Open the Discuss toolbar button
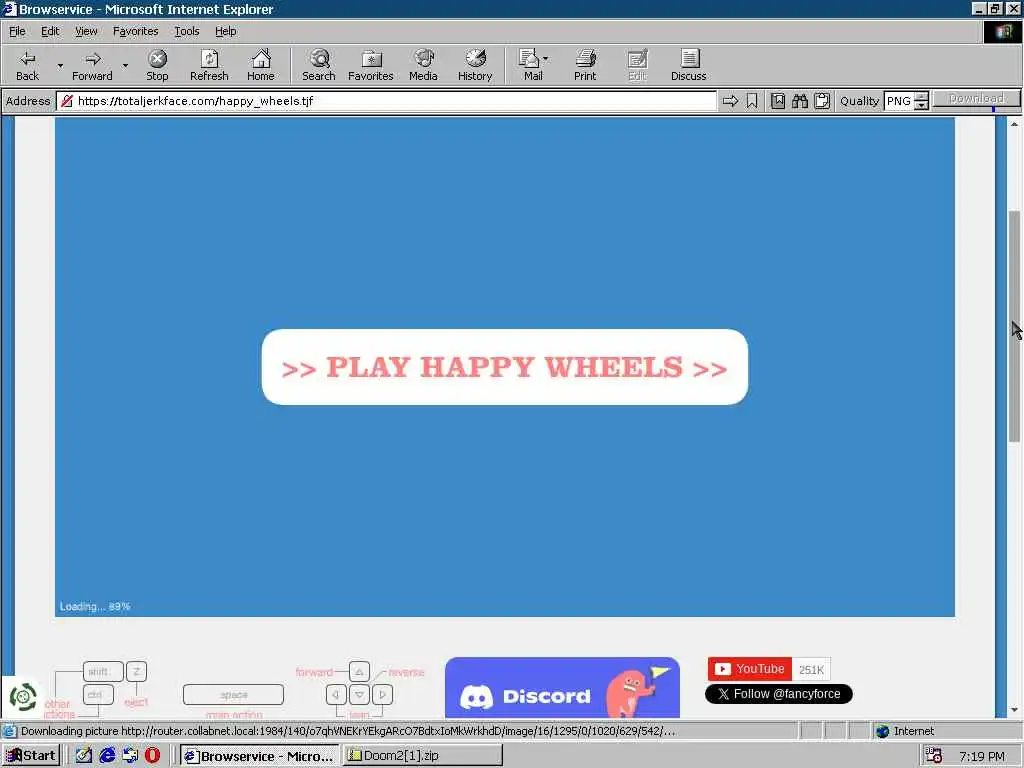Image resolution: width=1024 pixels, height=768 pixels. click(x=688, y=65)
